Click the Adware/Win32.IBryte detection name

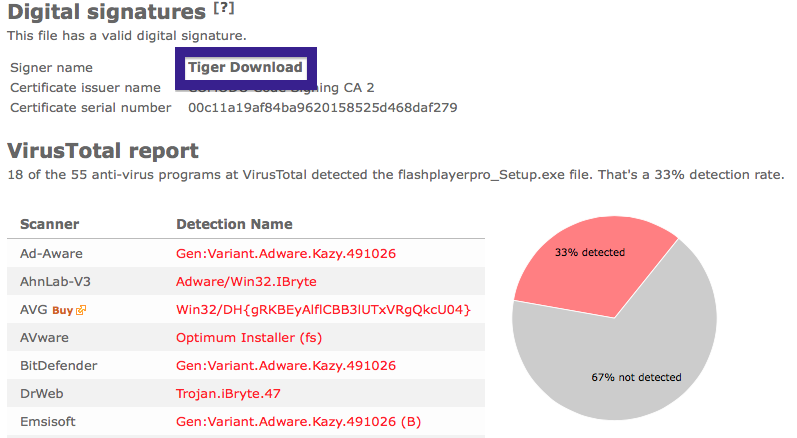coord(246,281)
